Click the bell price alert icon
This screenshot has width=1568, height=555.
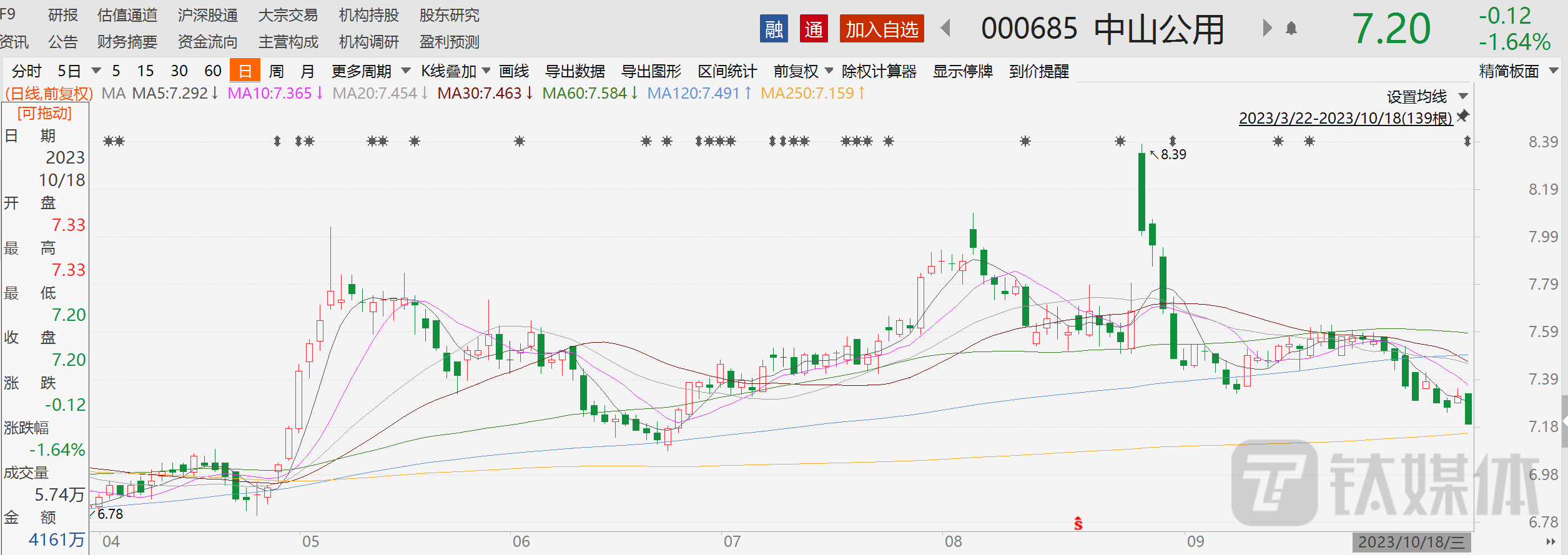tap(1291, 29)
